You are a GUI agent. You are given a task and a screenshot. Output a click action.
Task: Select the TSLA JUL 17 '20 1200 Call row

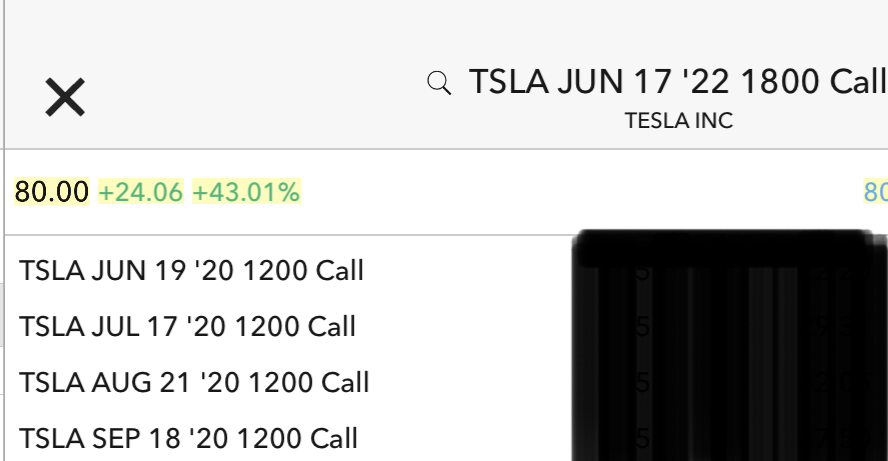tap(187, 327)
